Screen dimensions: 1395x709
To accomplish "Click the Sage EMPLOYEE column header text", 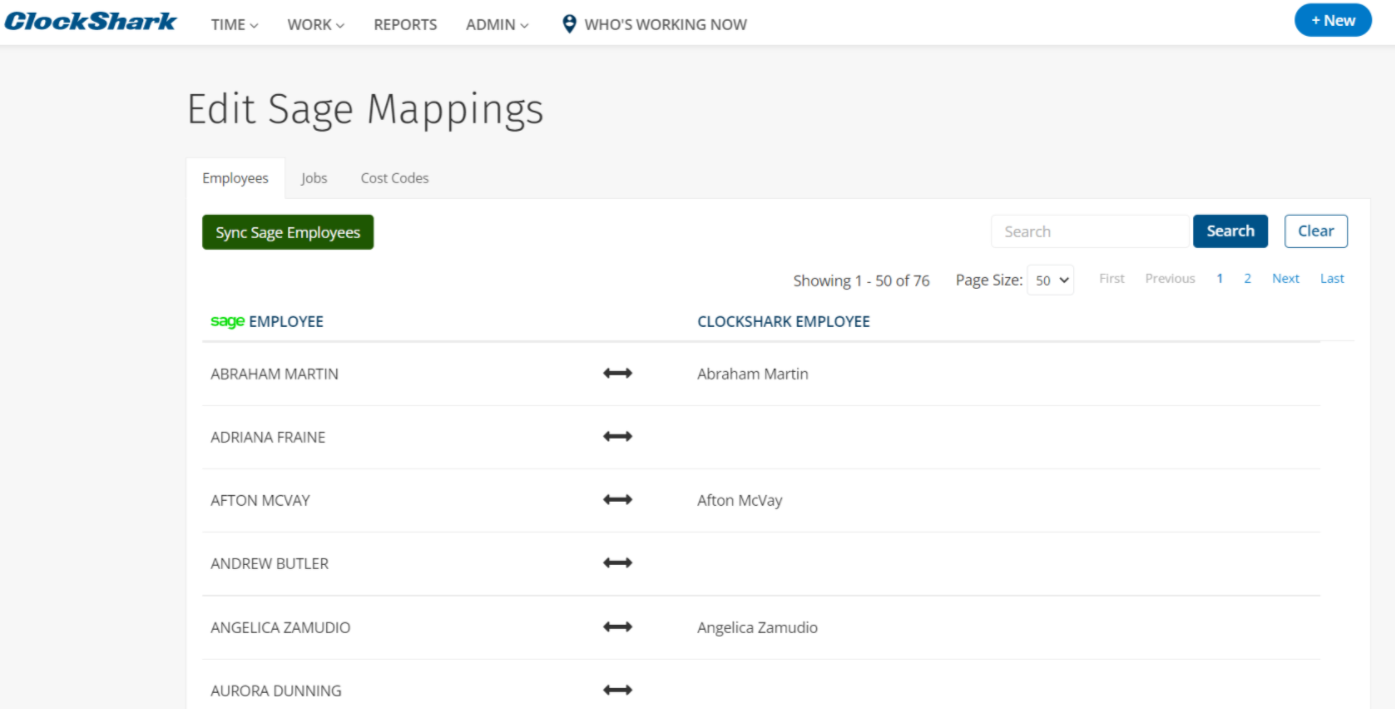I will [286, 322].
